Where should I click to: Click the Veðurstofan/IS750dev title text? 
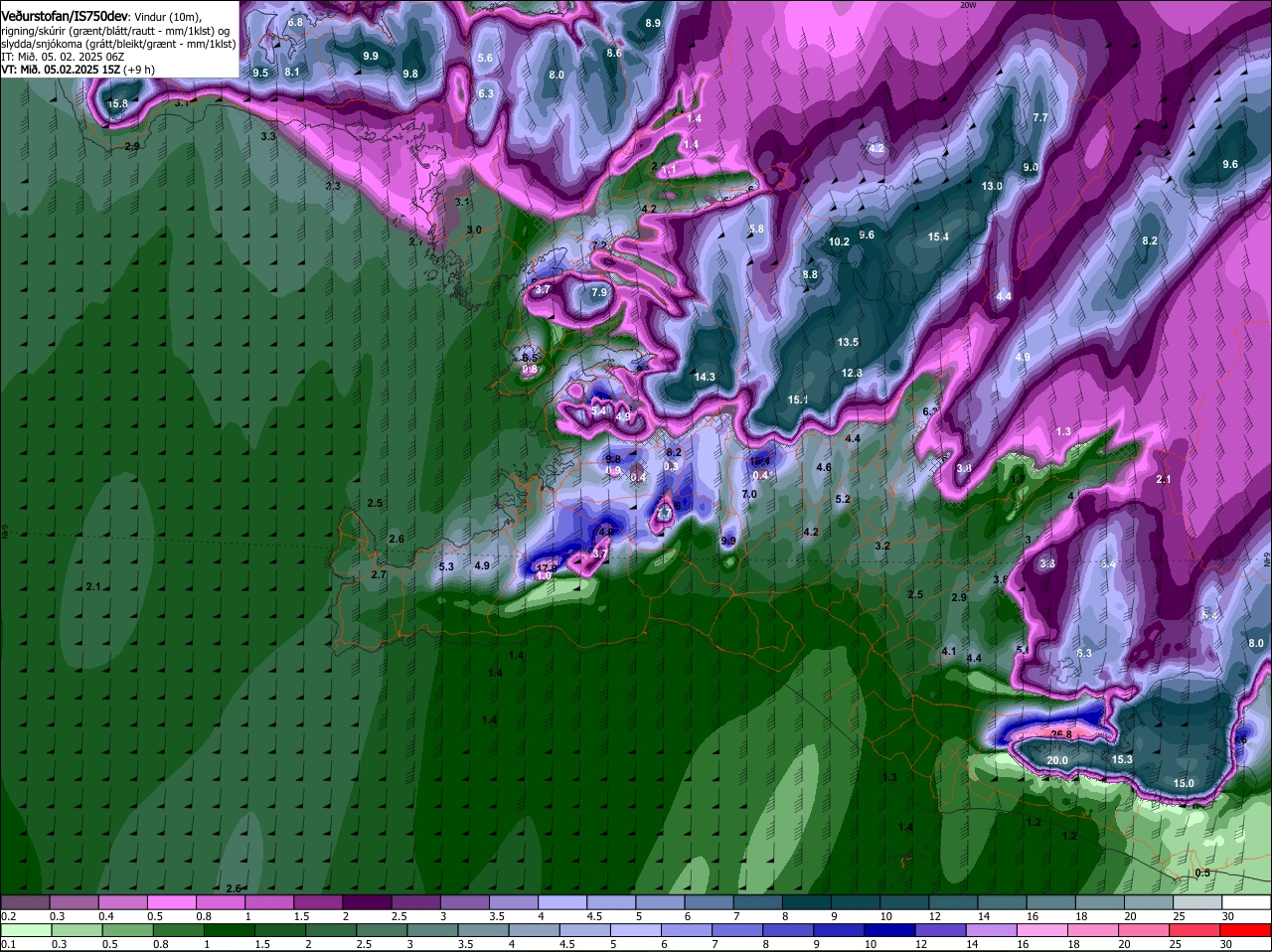(65, 16)
